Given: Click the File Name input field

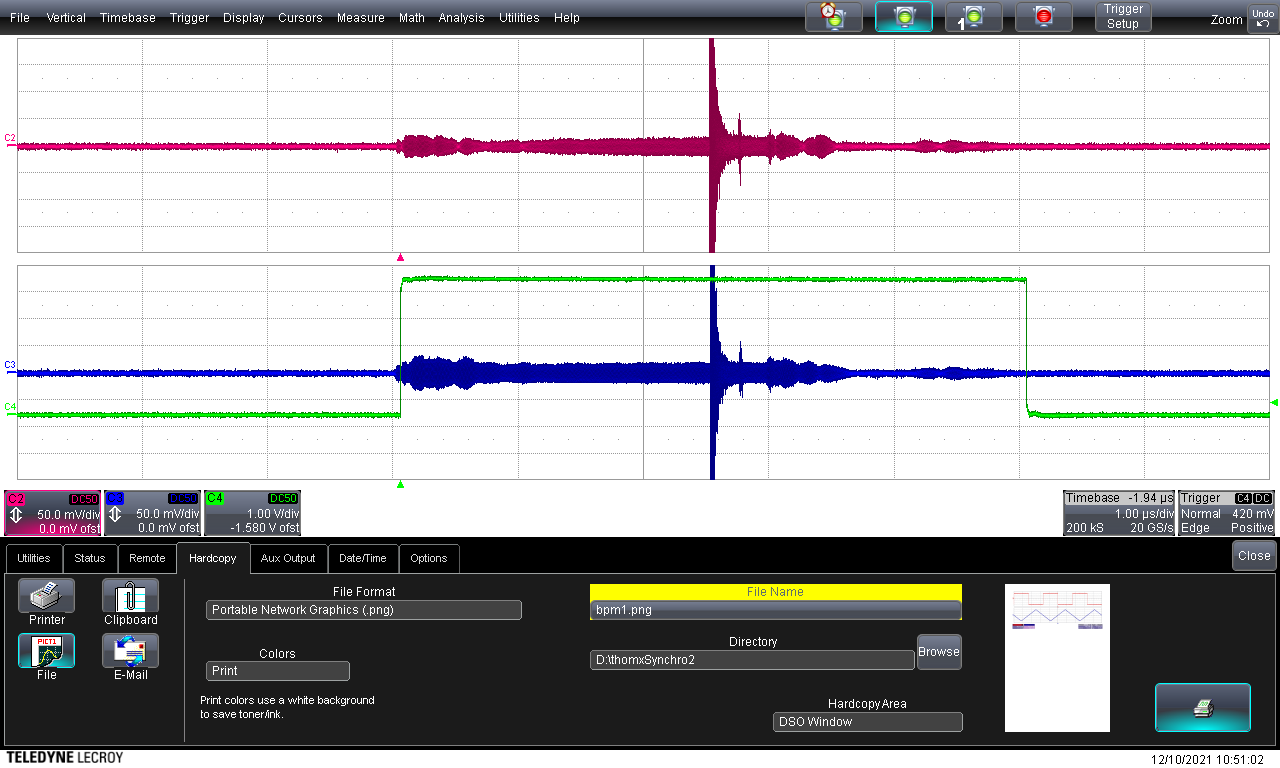Looking at the screenshot, I should click(x=775, y=610).
